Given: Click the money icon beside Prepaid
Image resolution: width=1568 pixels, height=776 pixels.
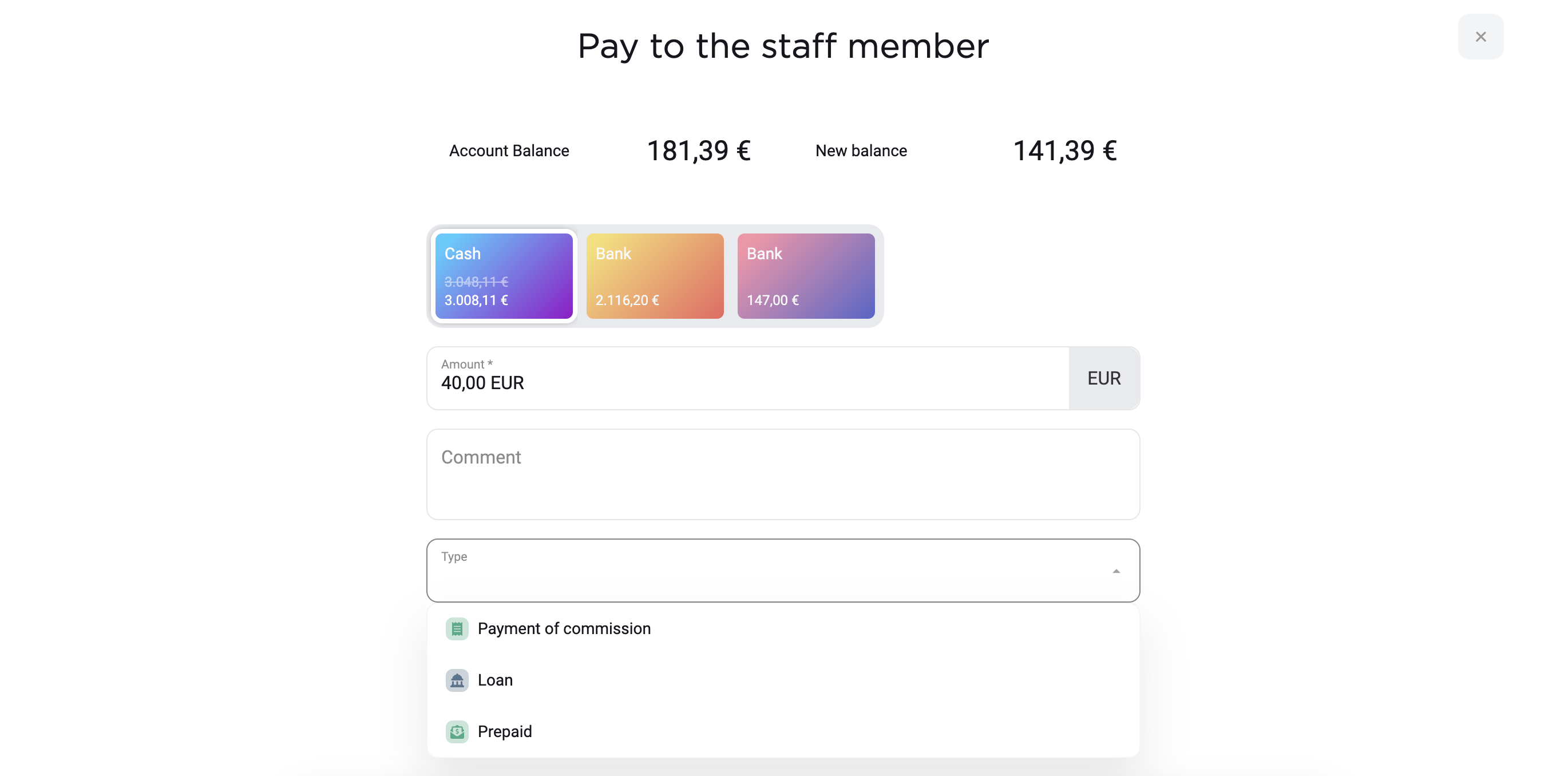Looking at the screenshot, I should (457, 731).
